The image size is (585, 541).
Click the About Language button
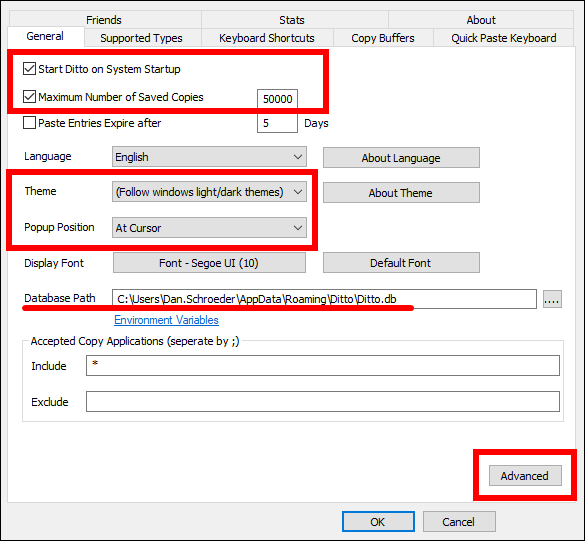[x=401, y=158]
